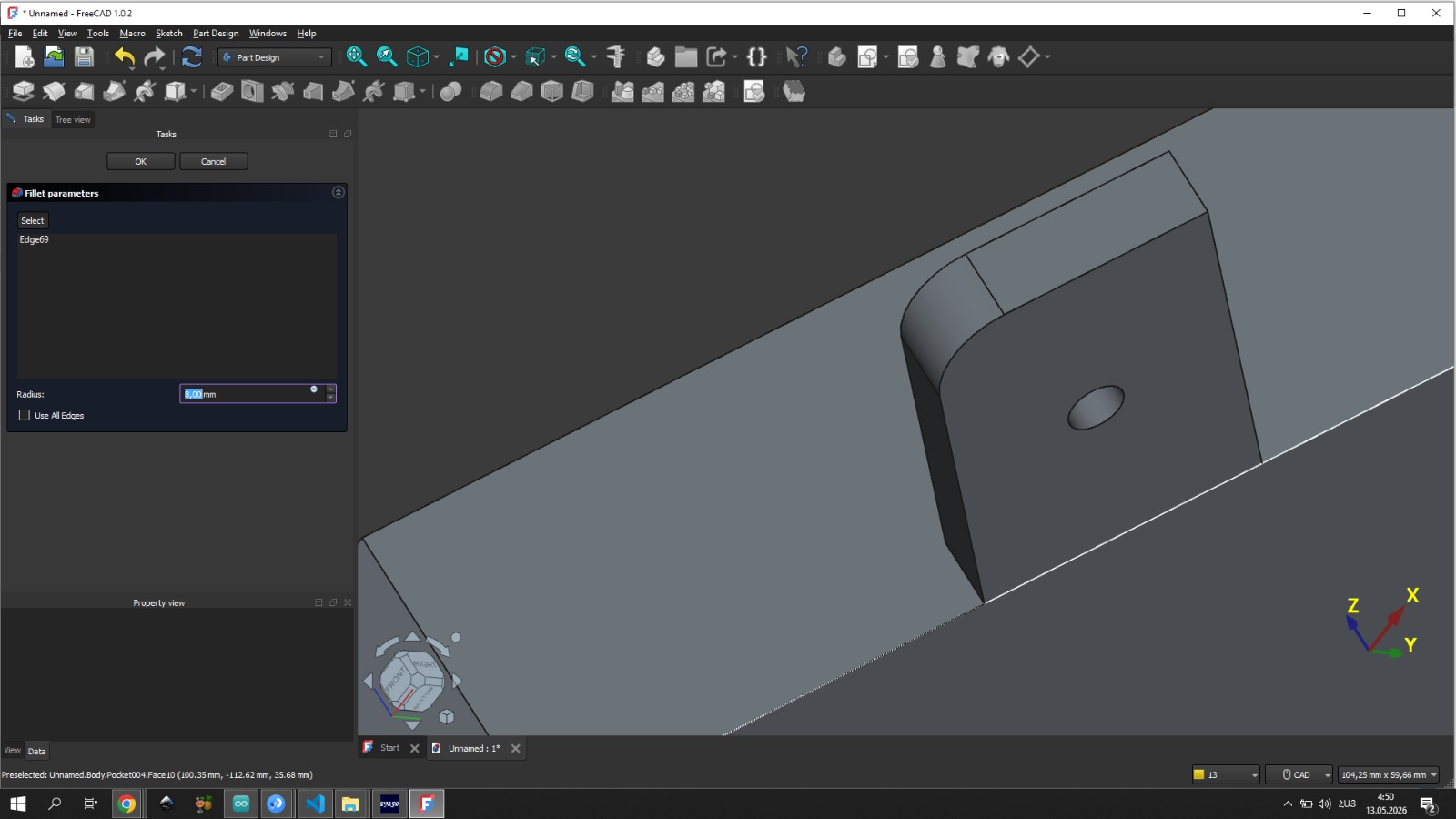Expand the subtractive primitive dropdown arrow
The height and width of the screenshot is (819, 1456).
[422, 91]
